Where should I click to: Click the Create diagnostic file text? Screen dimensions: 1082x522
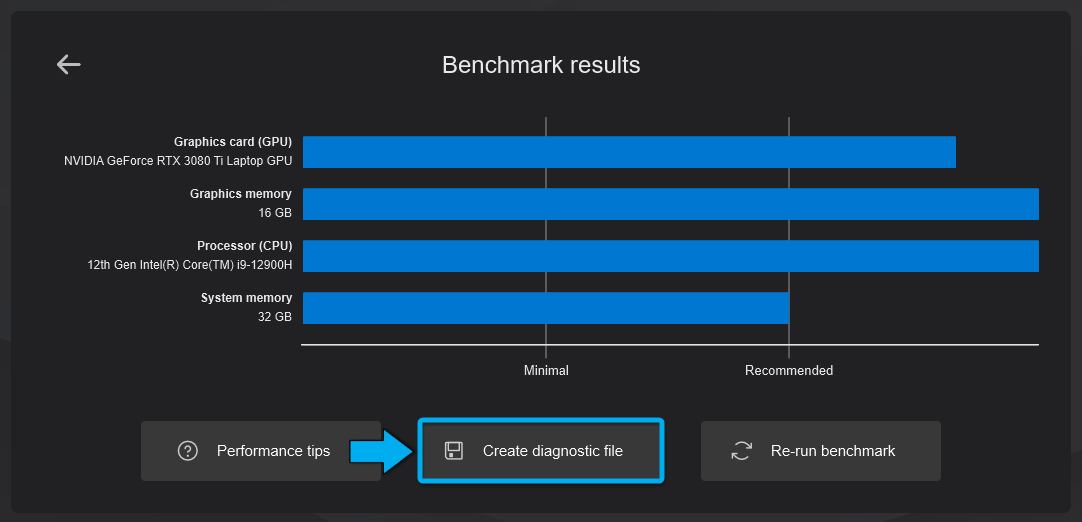point(552,451)
